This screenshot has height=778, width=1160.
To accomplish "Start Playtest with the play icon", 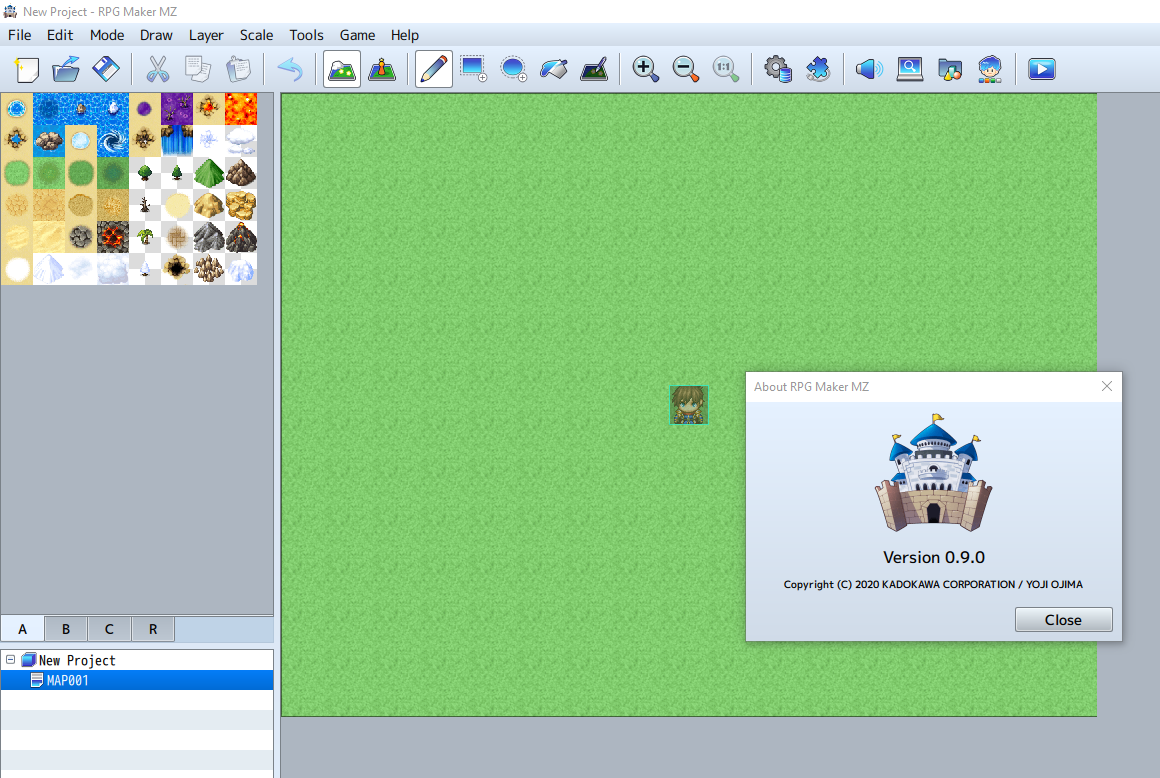I will pyautogui.click(x=1042, y=70).
